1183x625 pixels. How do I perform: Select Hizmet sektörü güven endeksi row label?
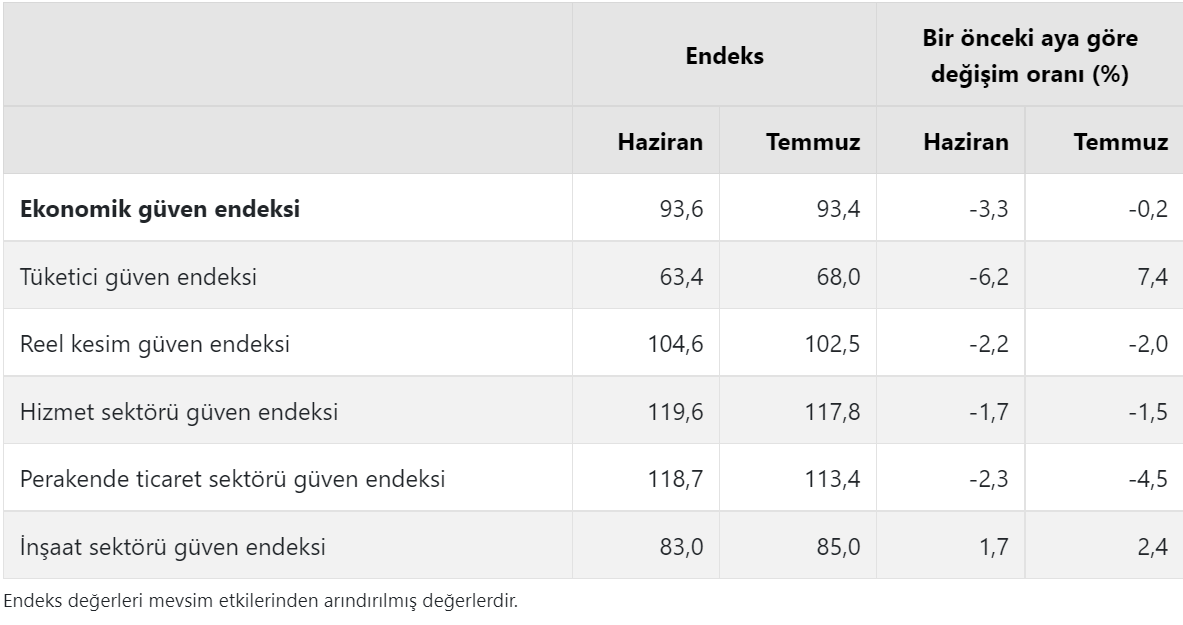[x=179, y=412]
